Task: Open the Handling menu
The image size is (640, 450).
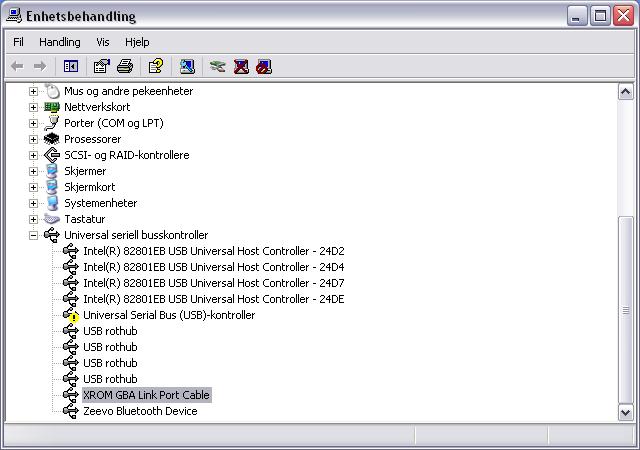Action: 60,42
